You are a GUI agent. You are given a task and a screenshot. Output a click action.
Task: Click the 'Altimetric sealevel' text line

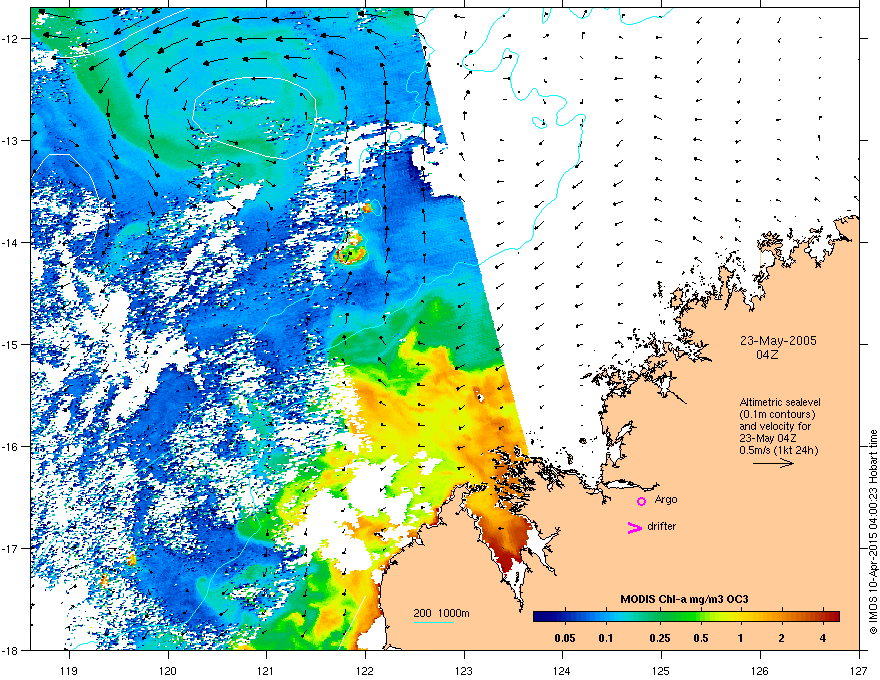[780, 402]
